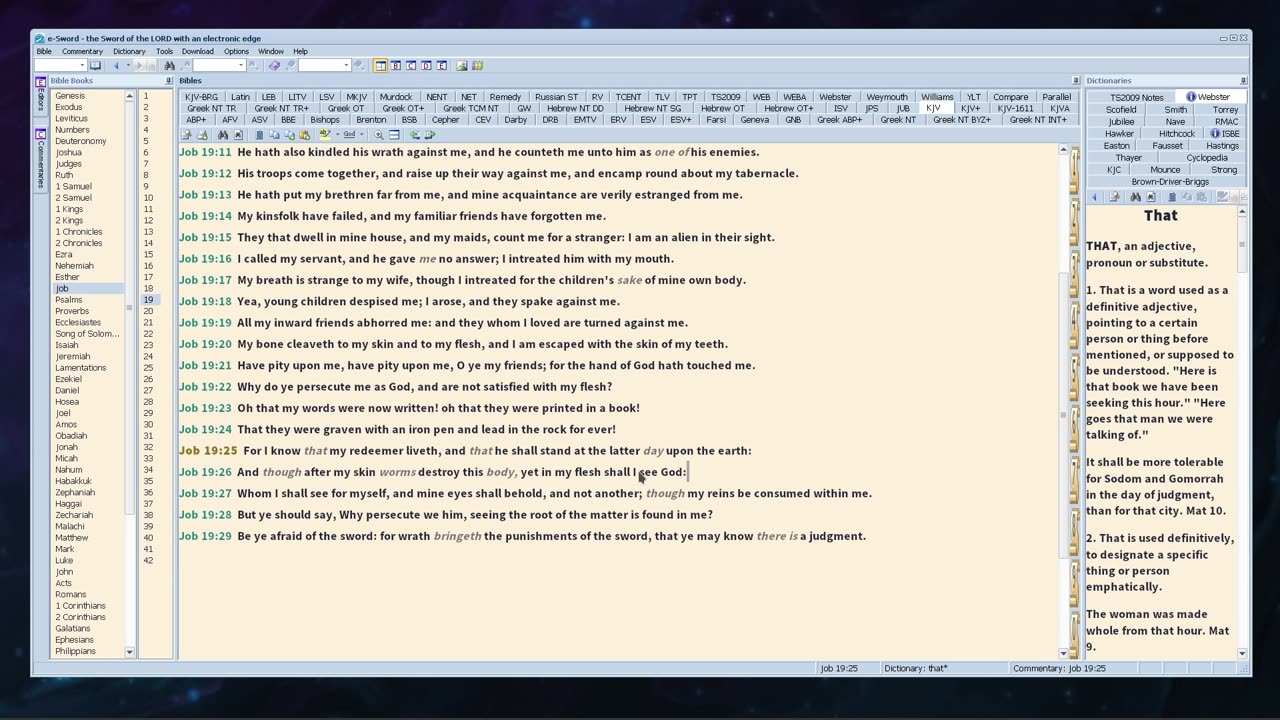Screen dimensions: 1280x720
Task: Apply the yellow highlighter in Bibles toolbar
Action: pos(325,135)
